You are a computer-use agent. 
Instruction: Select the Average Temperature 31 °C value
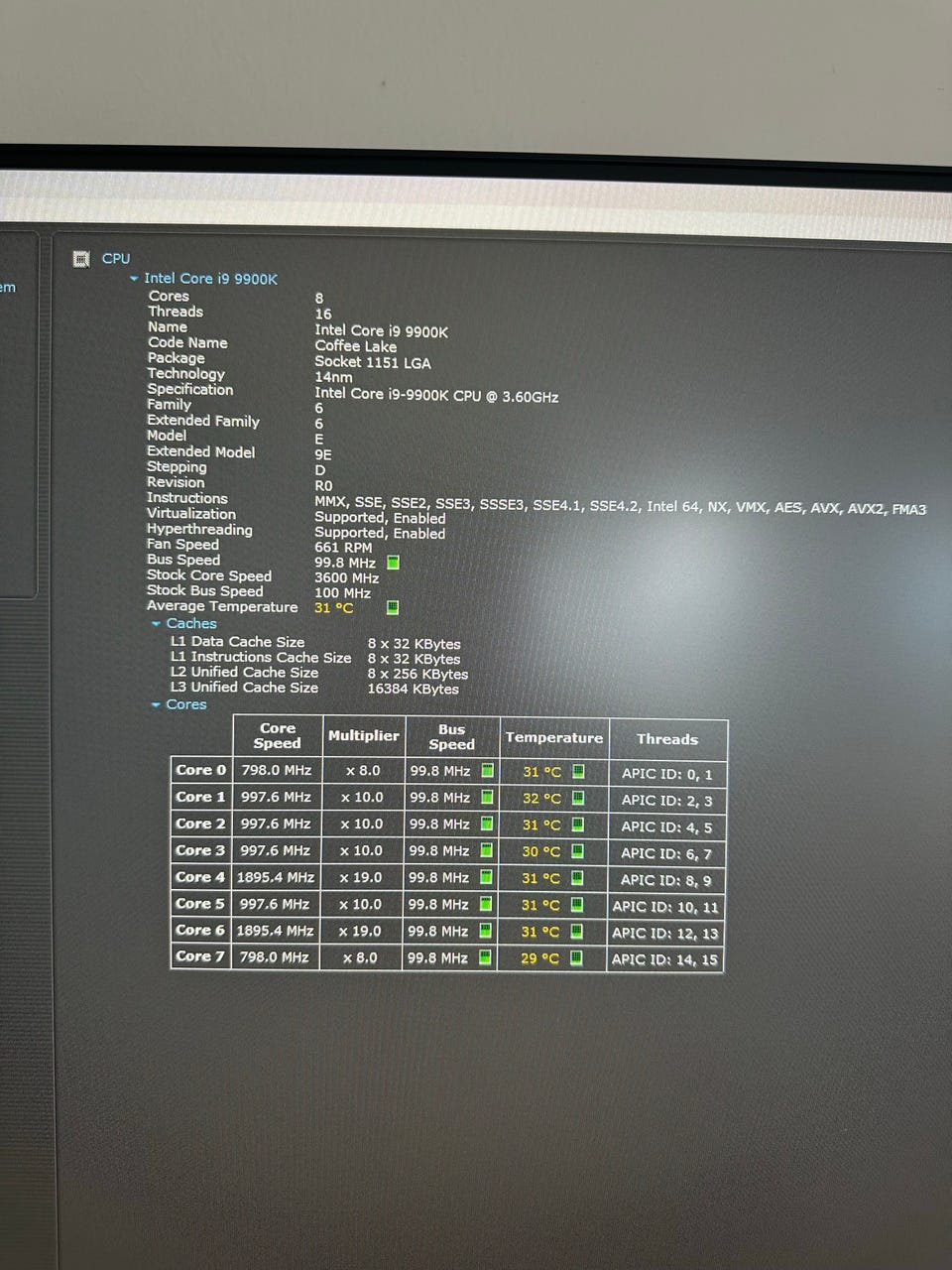(x=333, y=607)
